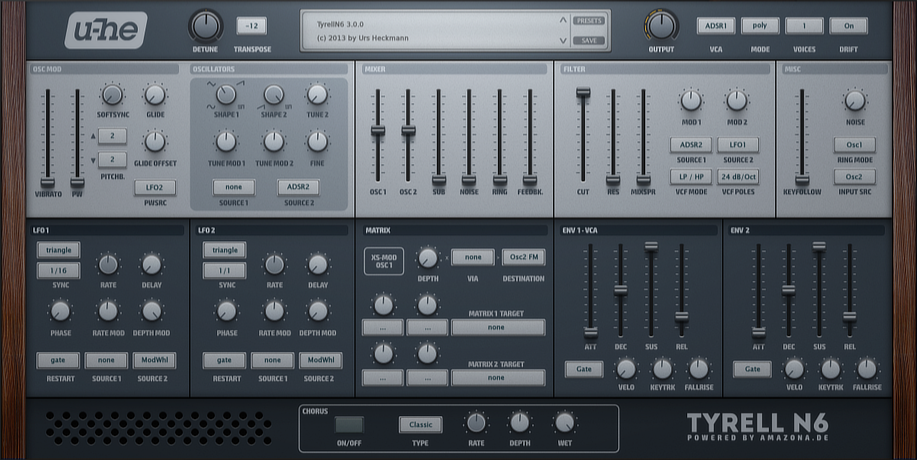
Task: Open the Presets browser
Action: [x=589, y=20]
